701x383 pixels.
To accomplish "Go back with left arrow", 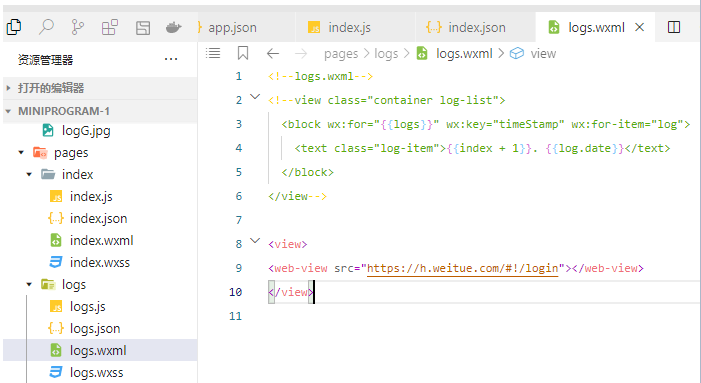I will point(273,54).
